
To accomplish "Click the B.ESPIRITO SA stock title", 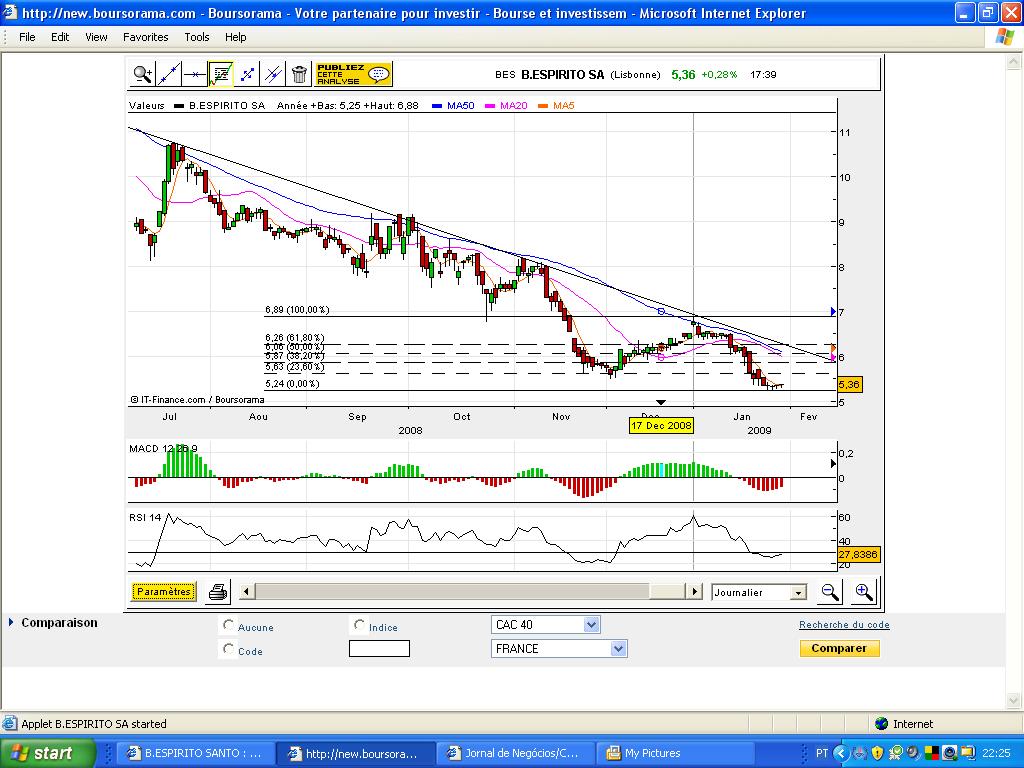I will (x=562, y=74).
